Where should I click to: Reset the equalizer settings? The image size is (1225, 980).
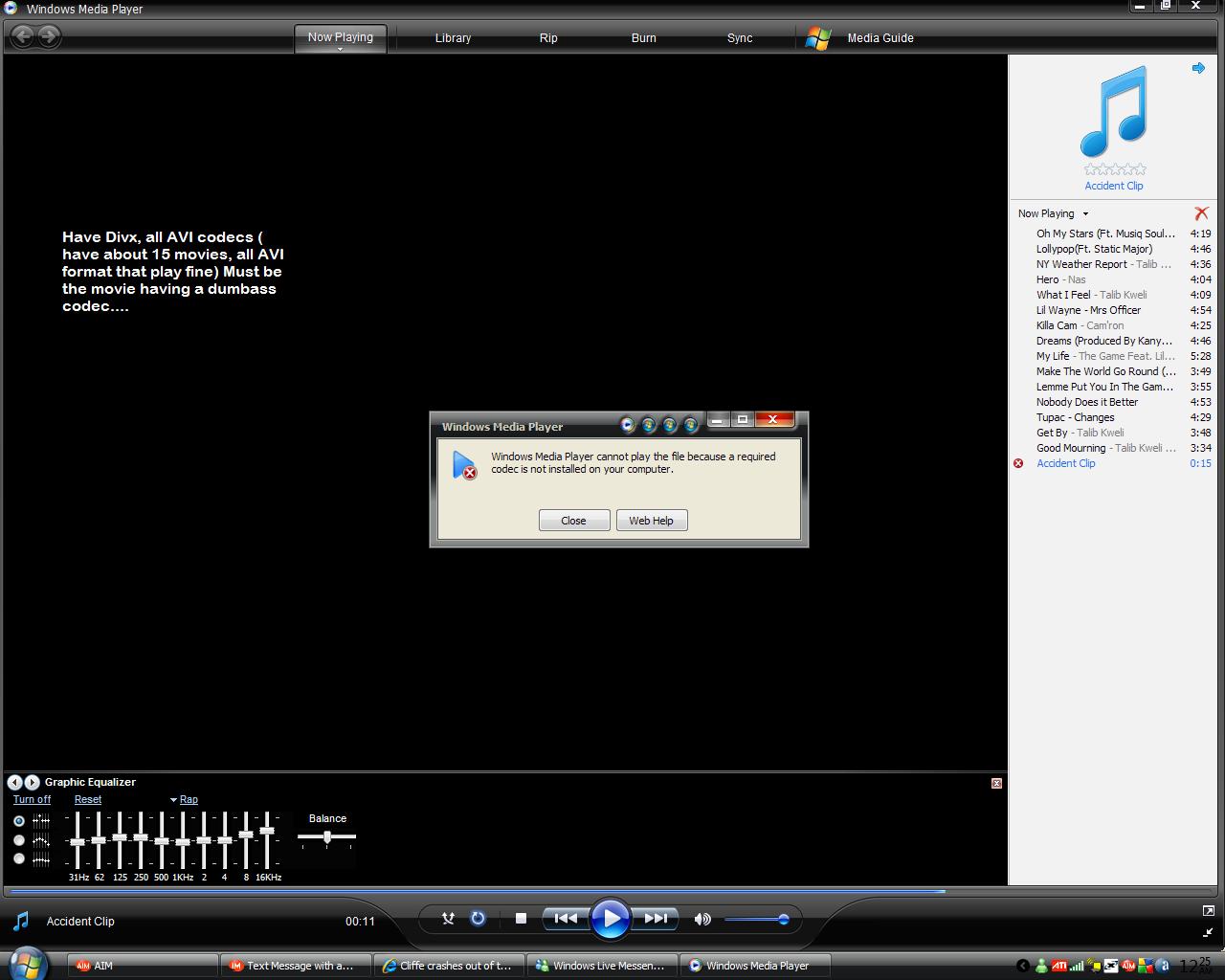[88, 799]
